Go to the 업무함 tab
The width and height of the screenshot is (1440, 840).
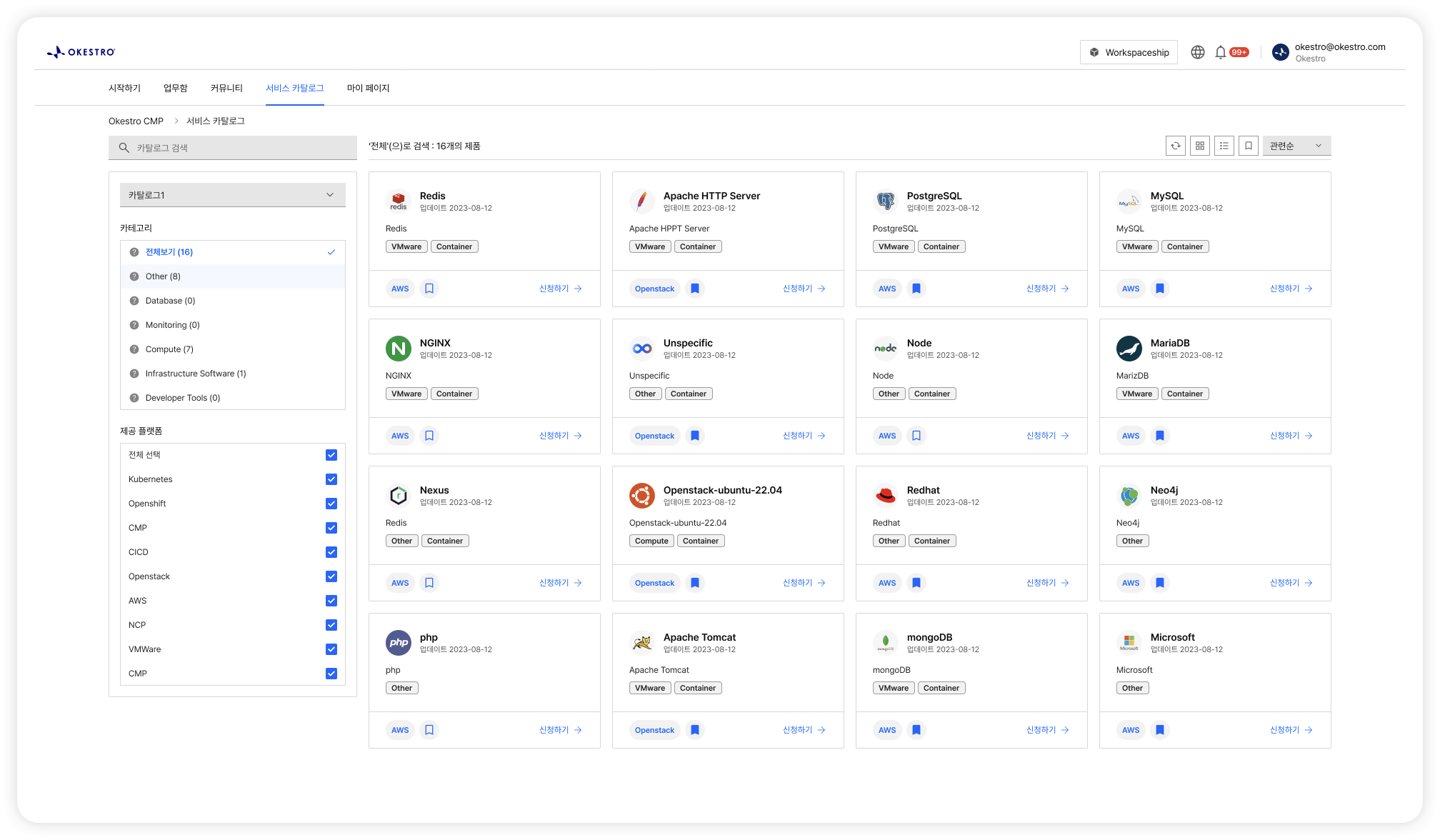click(175, 88)
